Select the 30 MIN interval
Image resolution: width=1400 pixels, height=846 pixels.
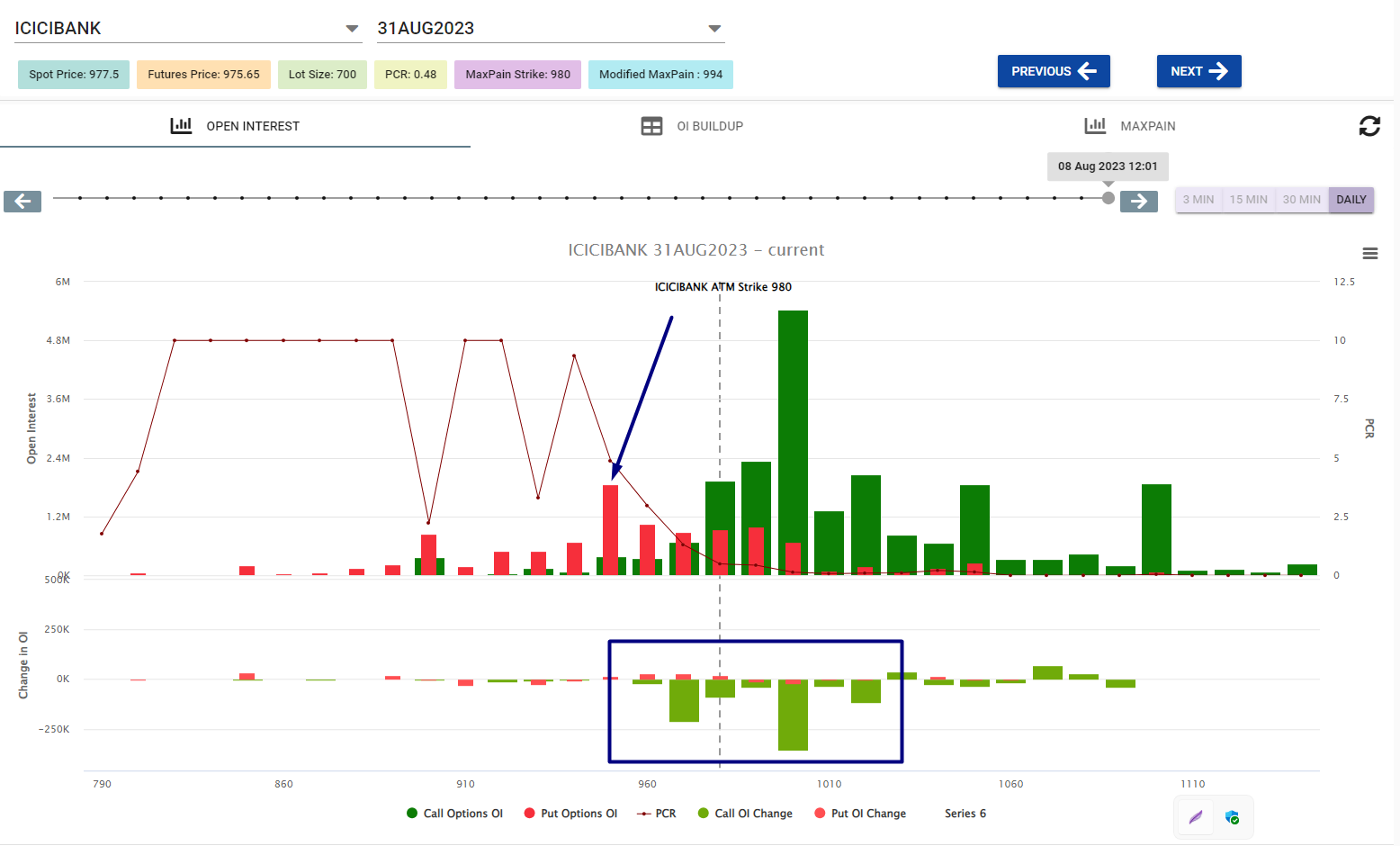tap(1302, 200)
